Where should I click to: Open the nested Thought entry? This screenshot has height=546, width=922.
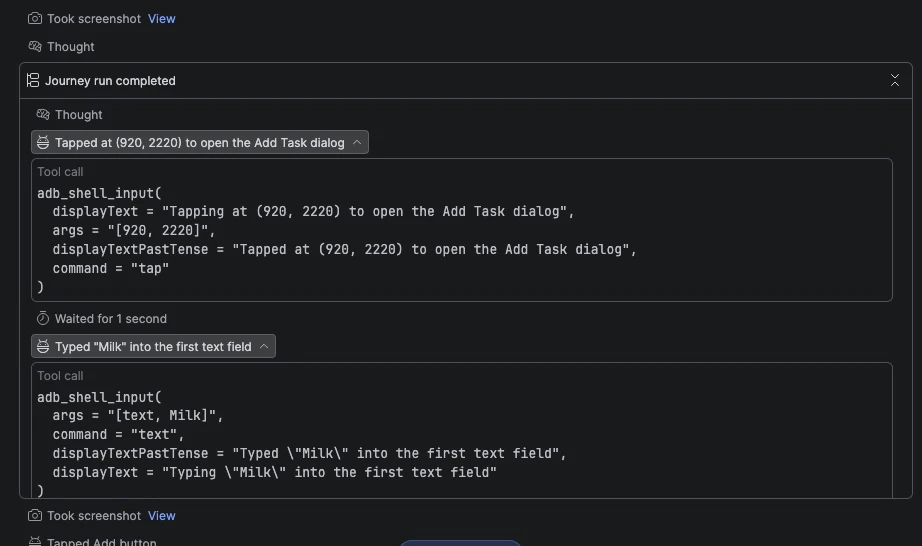coord(78,115)
